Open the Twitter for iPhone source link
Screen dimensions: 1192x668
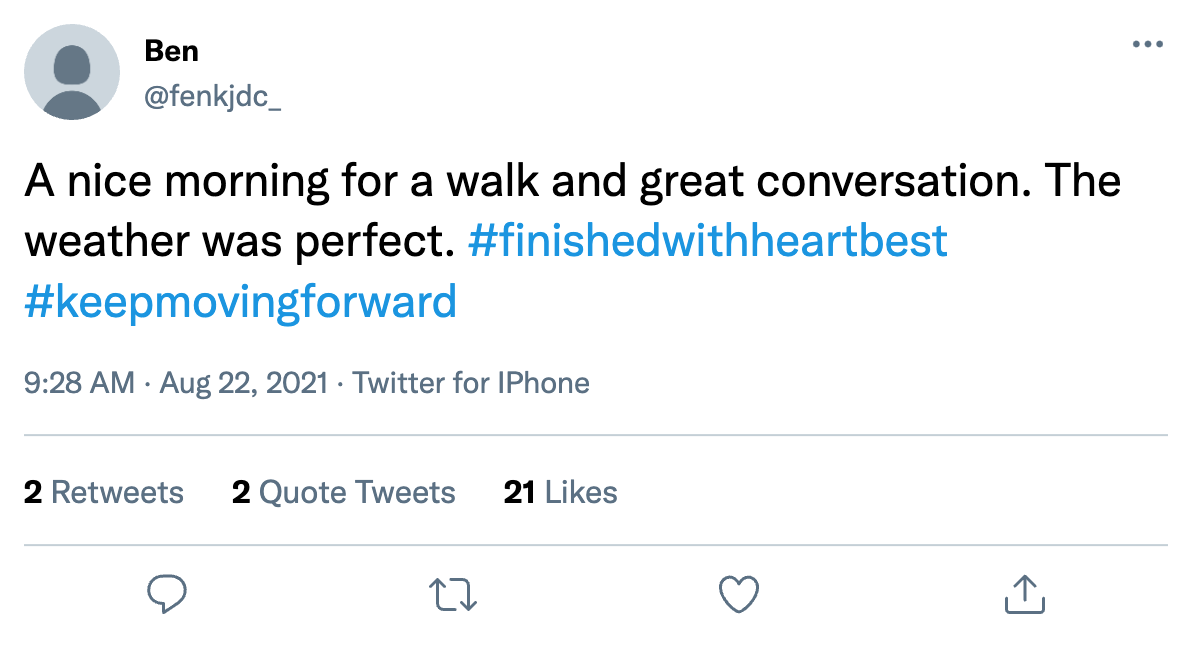pyautogui.click(x=471, y=383)
